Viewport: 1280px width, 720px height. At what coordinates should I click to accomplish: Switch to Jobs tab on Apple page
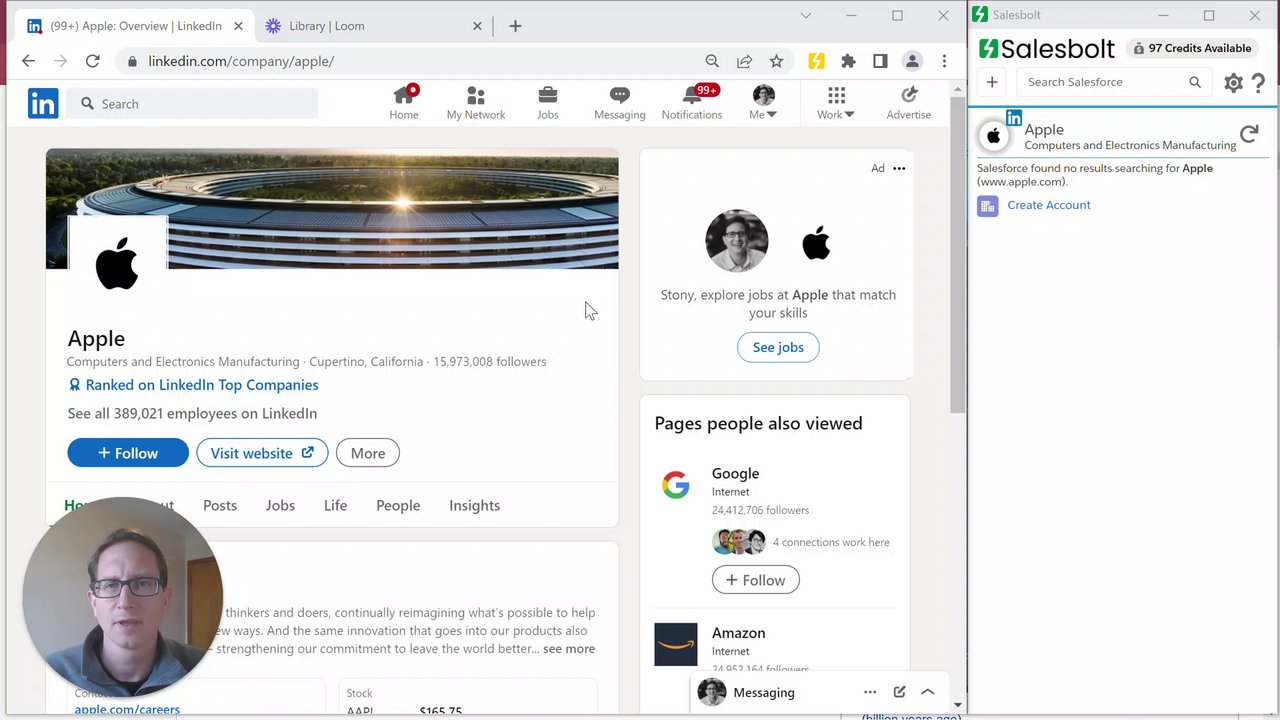point(280,505)
